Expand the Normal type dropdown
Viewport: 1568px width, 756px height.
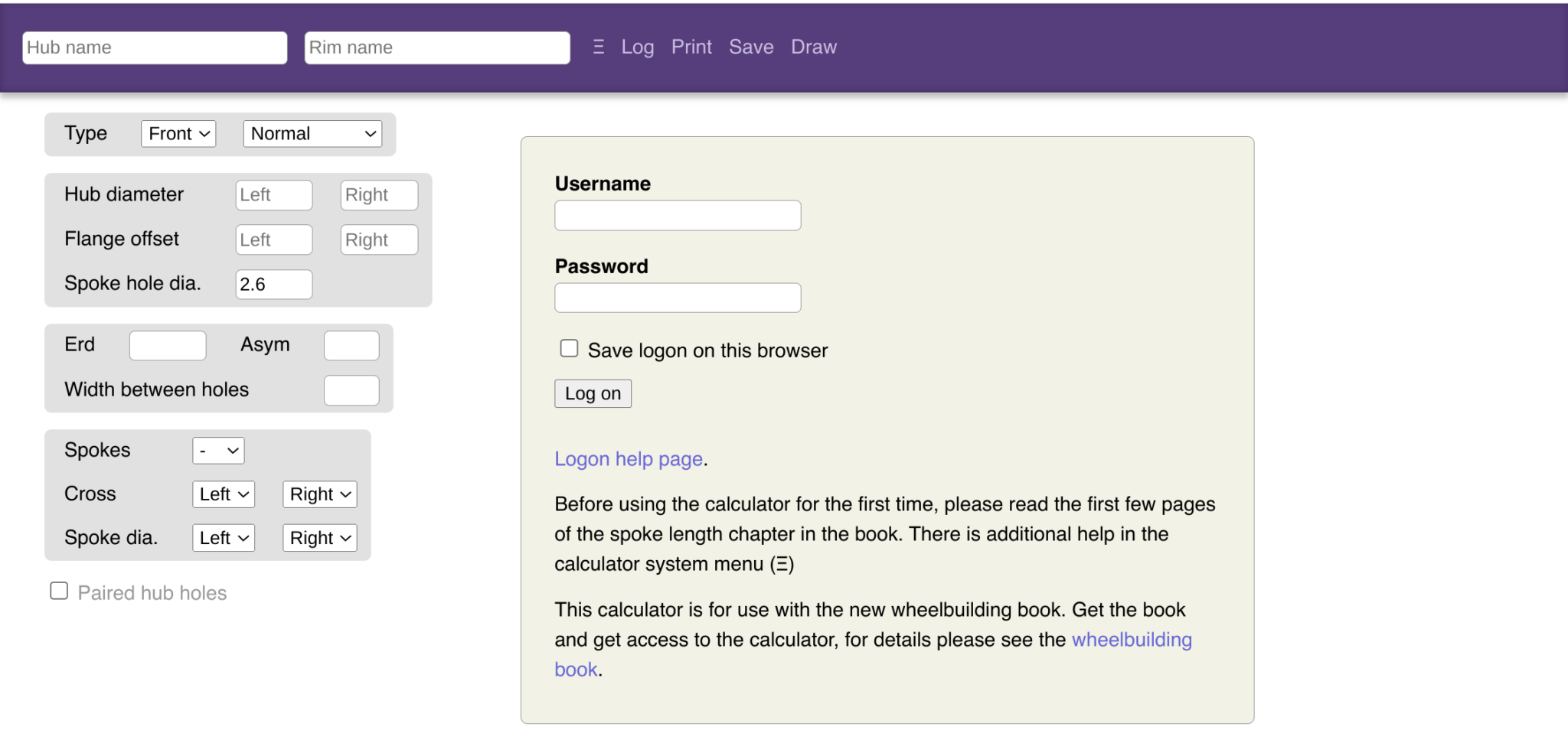point(312,134)
